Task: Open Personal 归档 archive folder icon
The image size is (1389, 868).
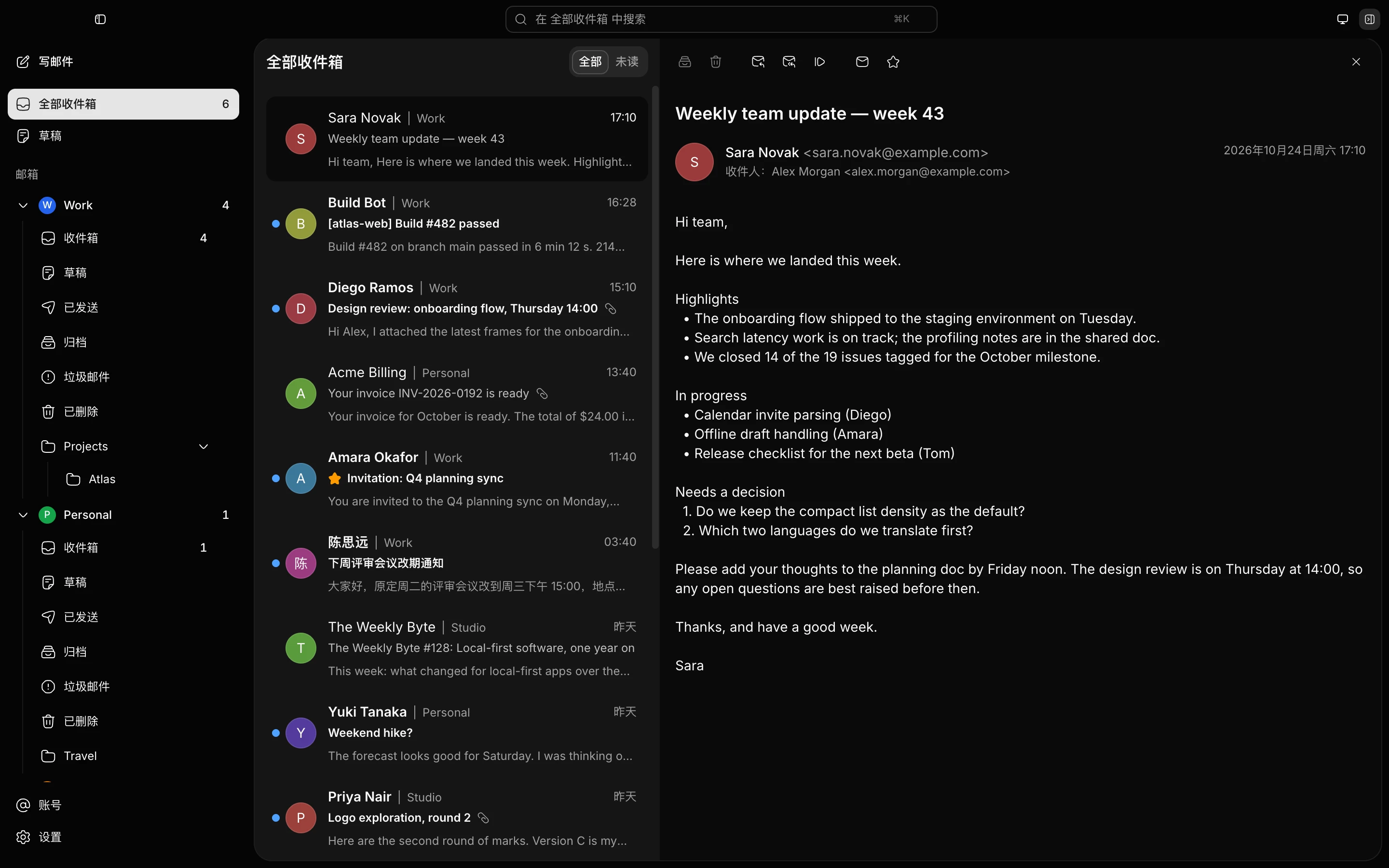Action: 48,652
